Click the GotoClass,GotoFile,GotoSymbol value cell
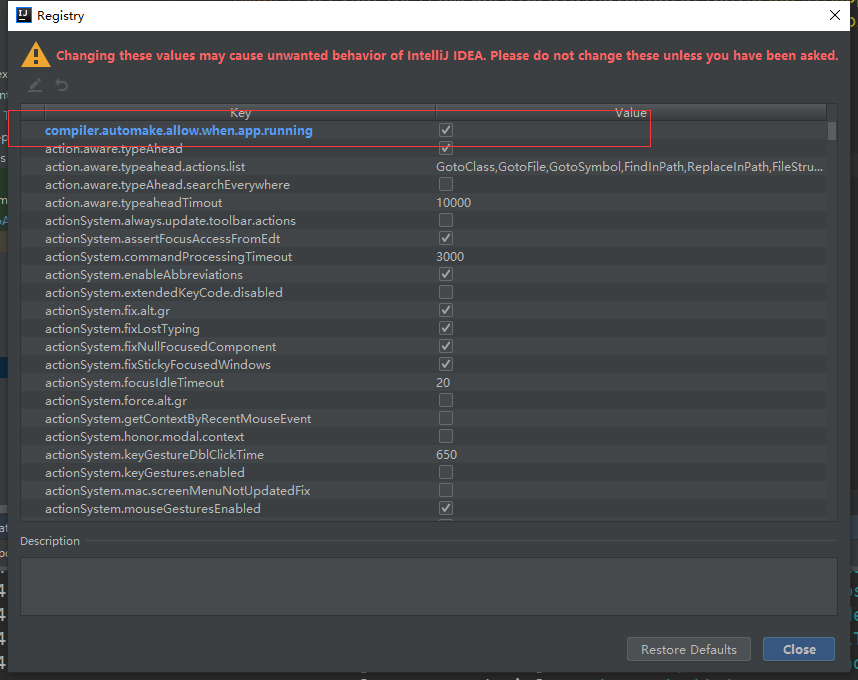Screen dimensions: 858x680 point(629,167)
